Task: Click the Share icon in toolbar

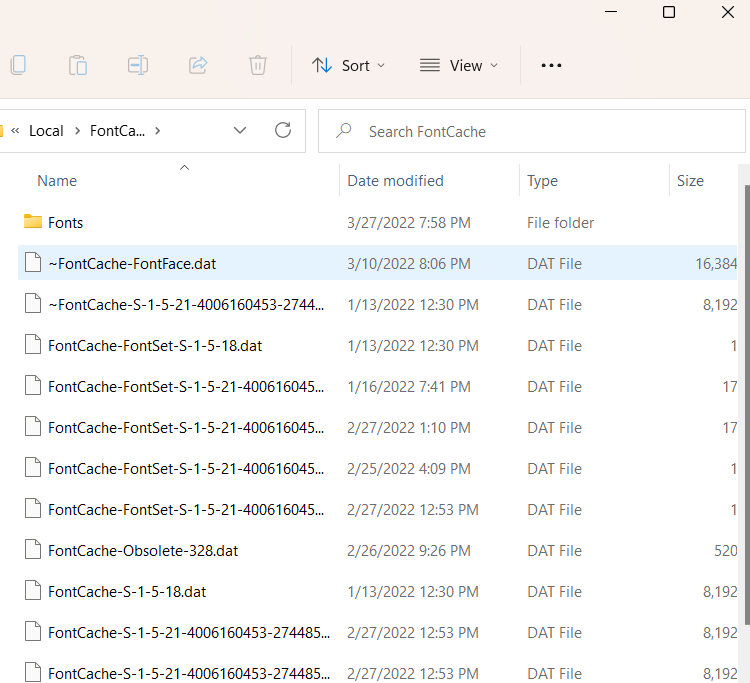Action: (198, 65)
